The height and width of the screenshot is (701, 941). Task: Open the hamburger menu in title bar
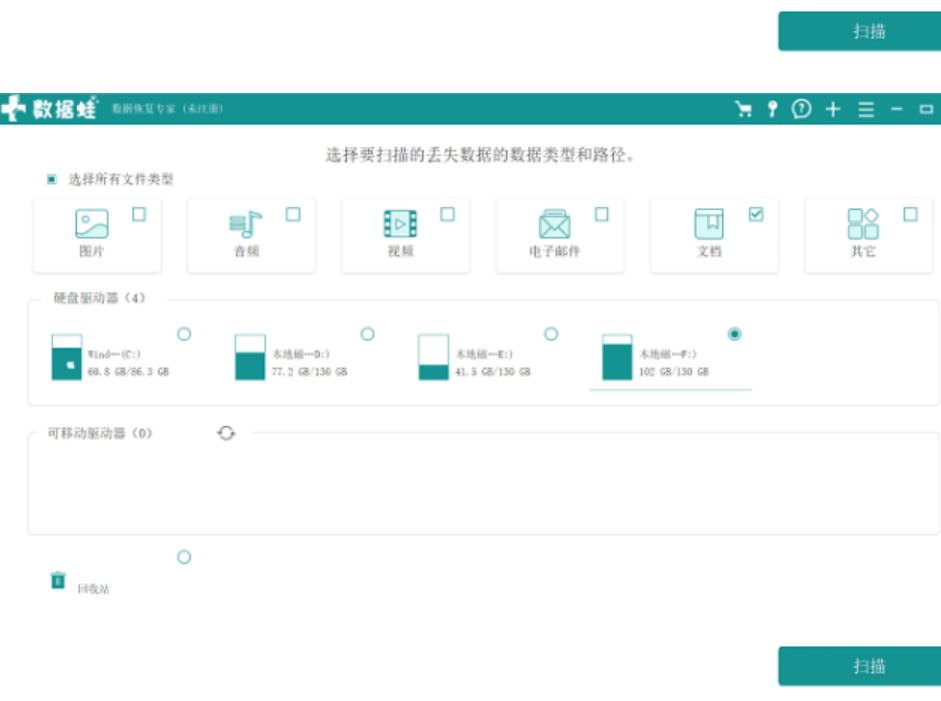click(866, 110)
